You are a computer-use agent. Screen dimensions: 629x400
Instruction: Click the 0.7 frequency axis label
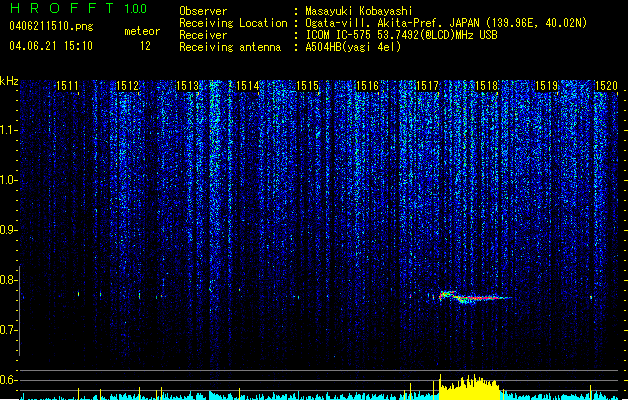pyautogui.click(x=8, y=330)
